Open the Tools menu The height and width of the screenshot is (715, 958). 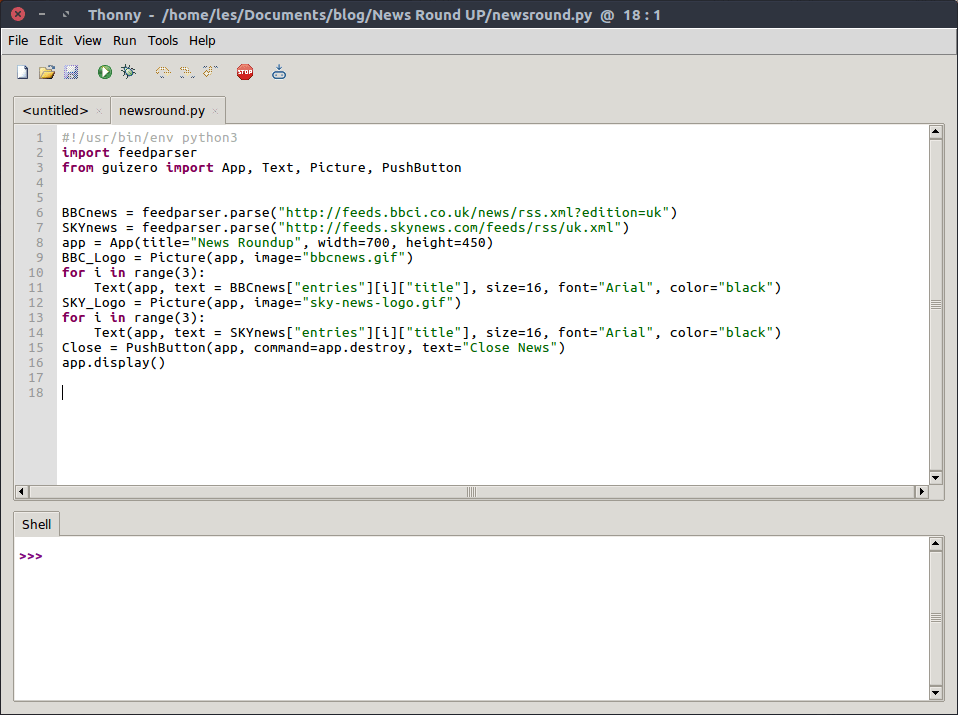(x=163, y=40)
